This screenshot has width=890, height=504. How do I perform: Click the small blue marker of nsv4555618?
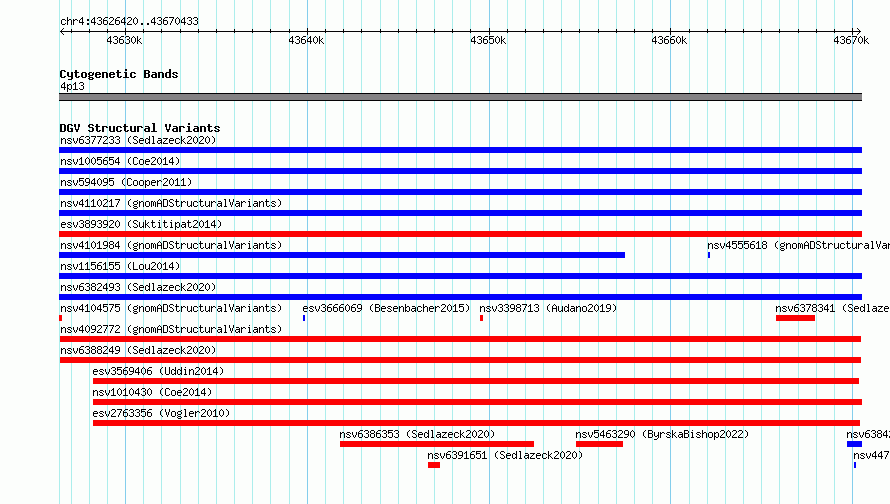pos(709,255)
